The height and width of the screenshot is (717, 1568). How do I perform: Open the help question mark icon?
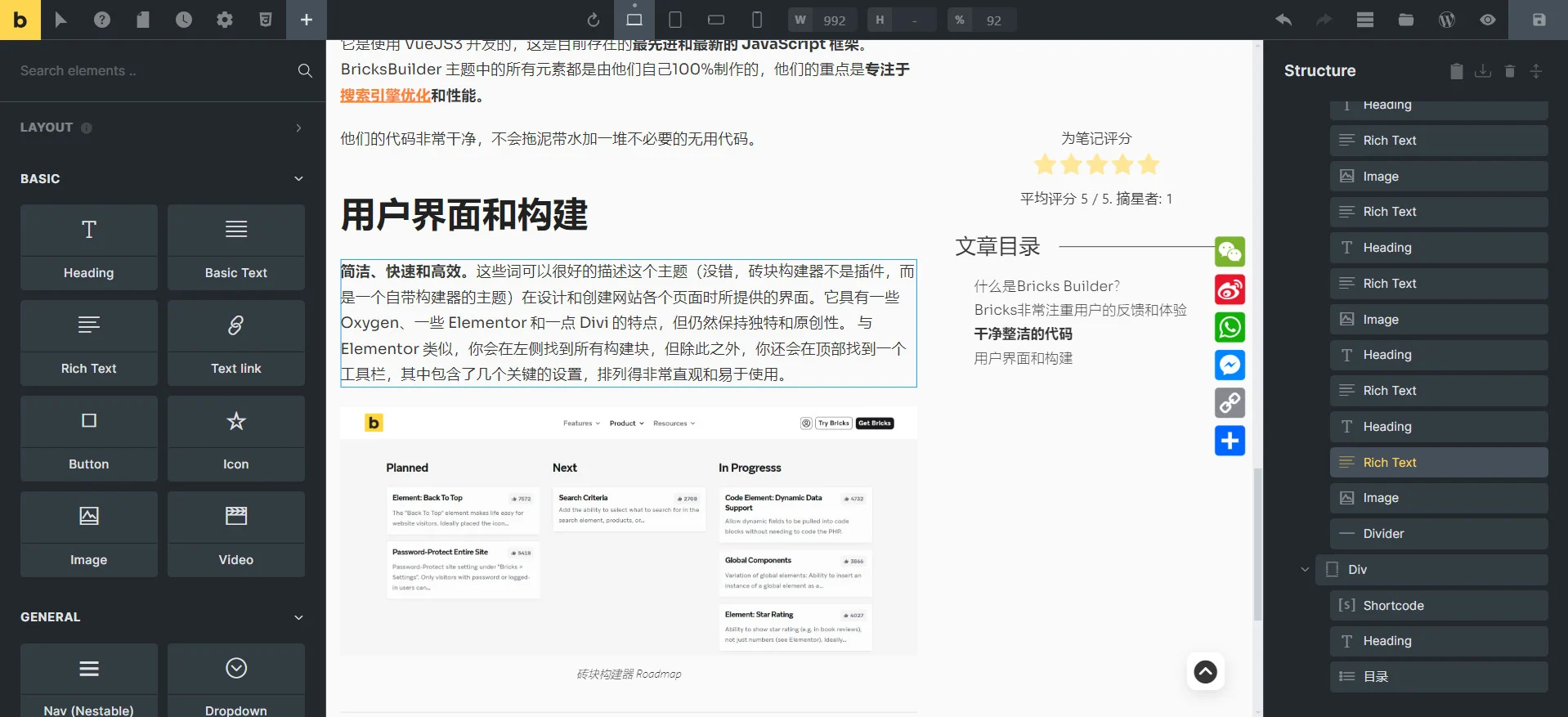[x=102, y=20]
